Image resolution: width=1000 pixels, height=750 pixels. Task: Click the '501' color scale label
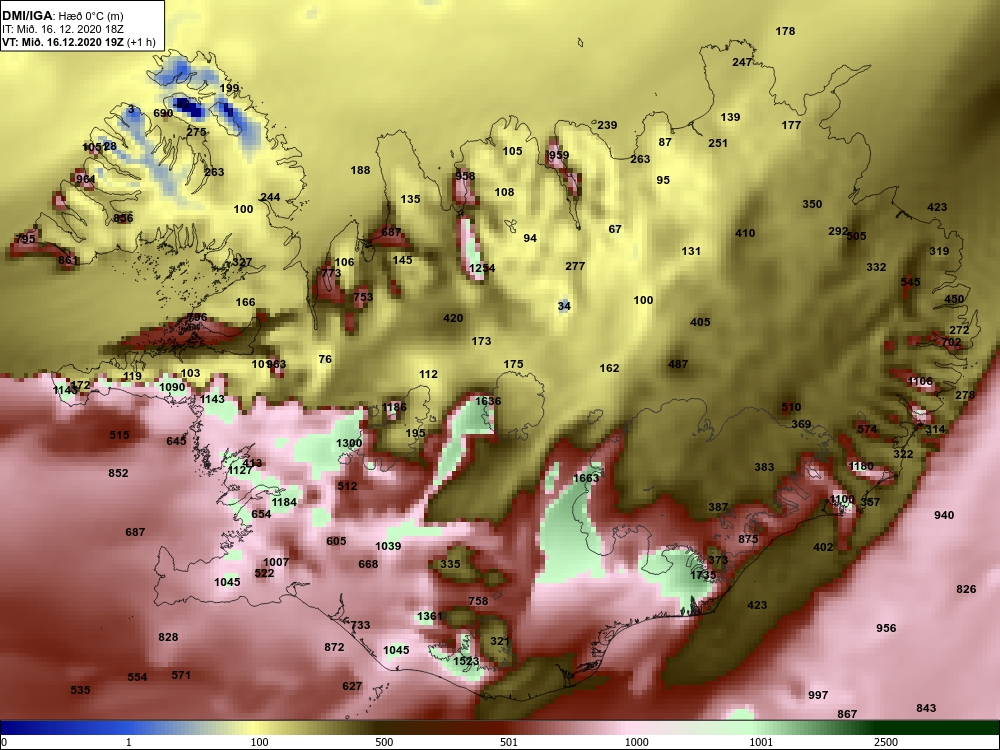509,742
